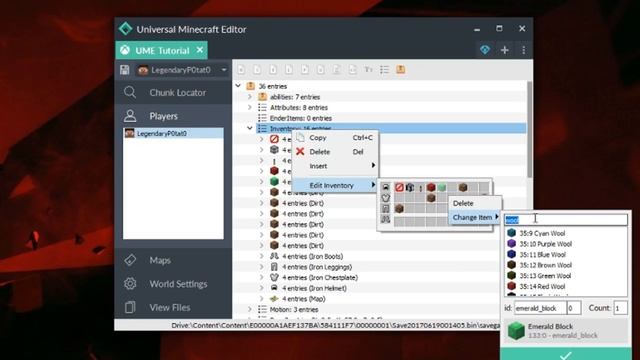Click the damage value field showing 0
Viewport: 640px width, 360px height.
pos(573,308)
